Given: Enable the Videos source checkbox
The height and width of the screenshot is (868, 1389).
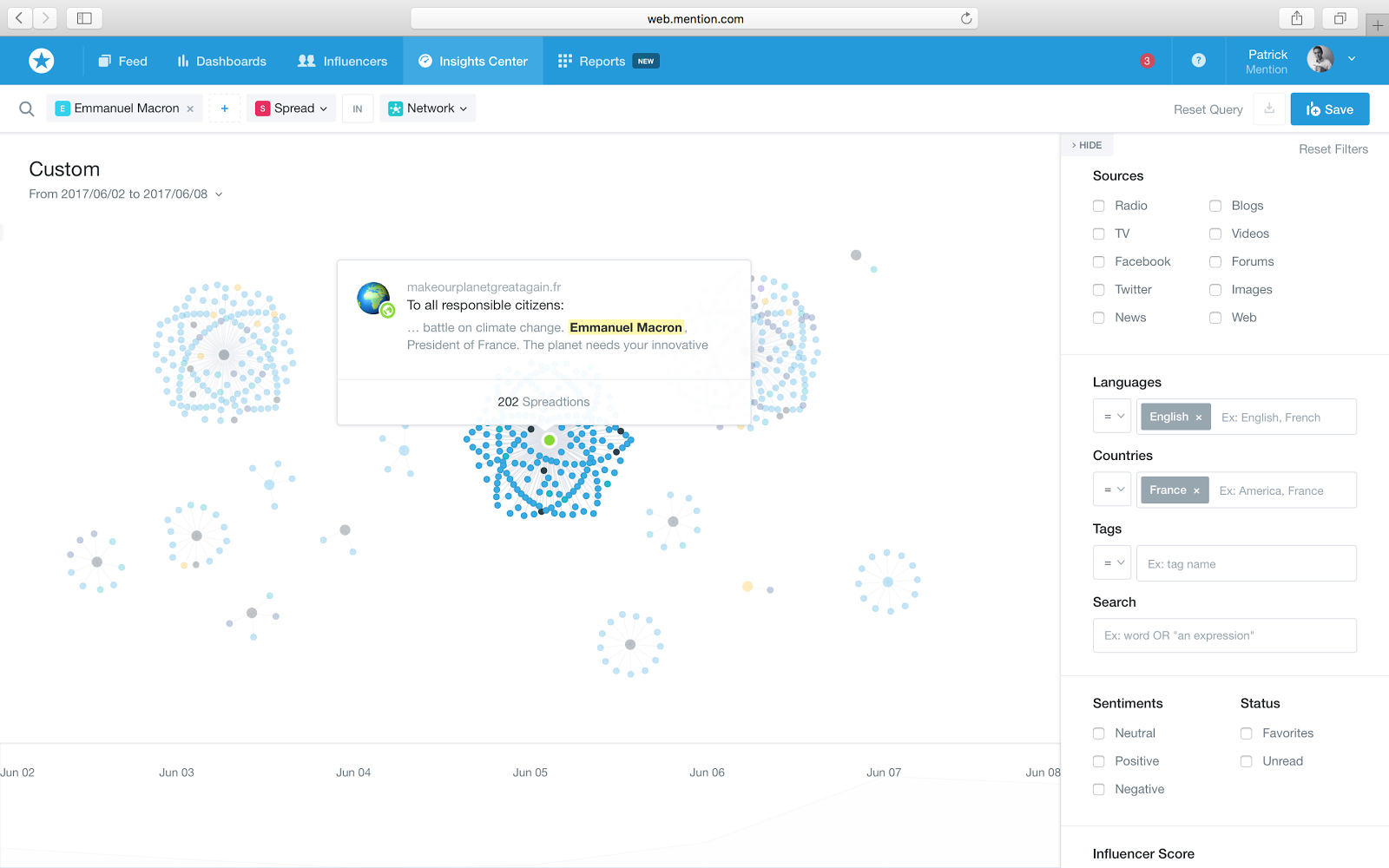Looking at the screenshot, I should (1215, 233).
